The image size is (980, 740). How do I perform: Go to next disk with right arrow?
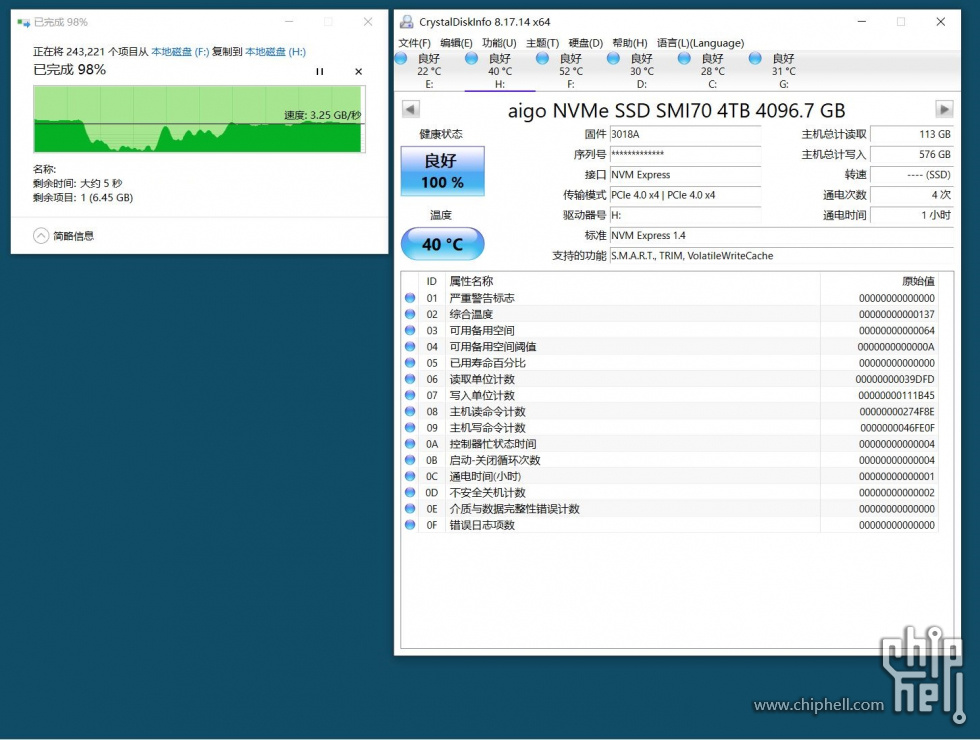(944, 109)
